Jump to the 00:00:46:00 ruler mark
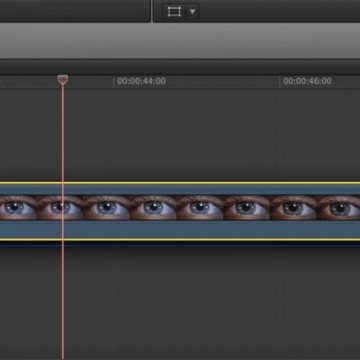 [x=307, y=81]
